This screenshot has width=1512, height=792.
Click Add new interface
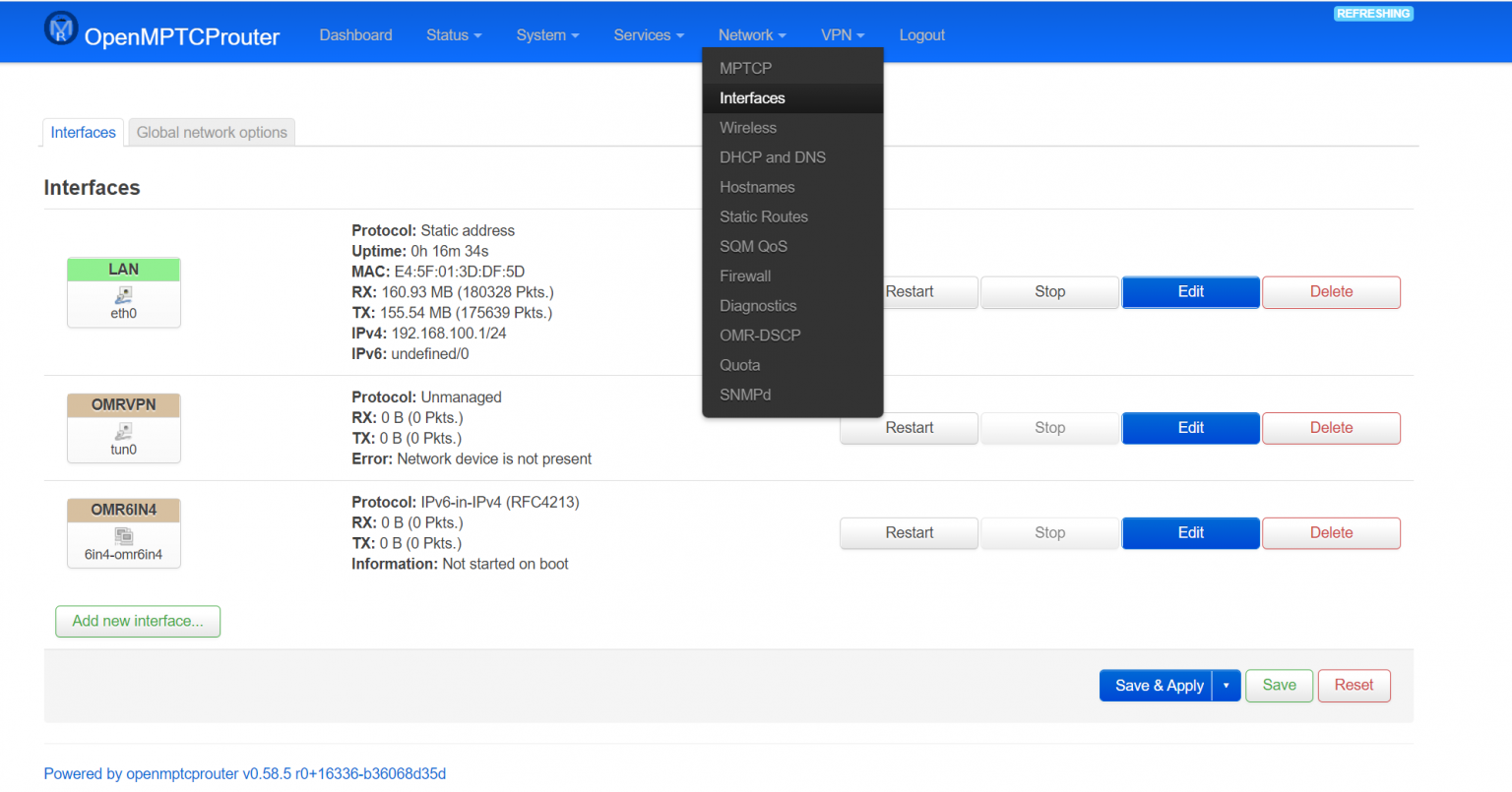click(x=137, y=621)
